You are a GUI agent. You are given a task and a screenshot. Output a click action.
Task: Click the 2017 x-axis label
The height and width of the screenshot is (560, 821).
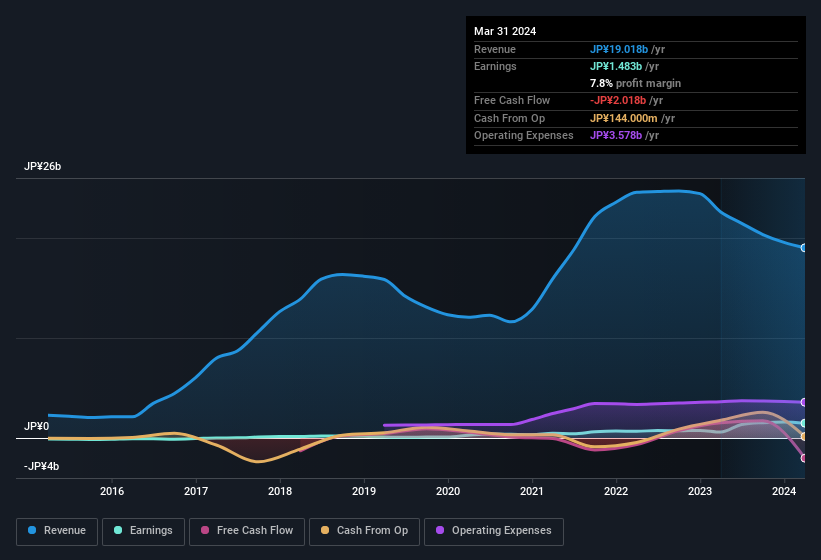[196, 491]
